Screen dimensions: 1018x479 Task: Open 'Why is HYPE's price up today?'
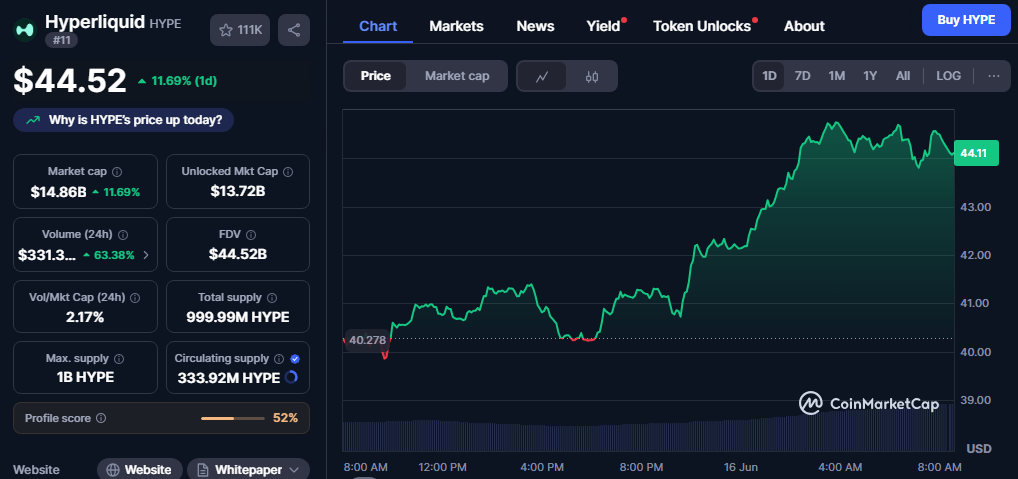(x=123, y=120)
